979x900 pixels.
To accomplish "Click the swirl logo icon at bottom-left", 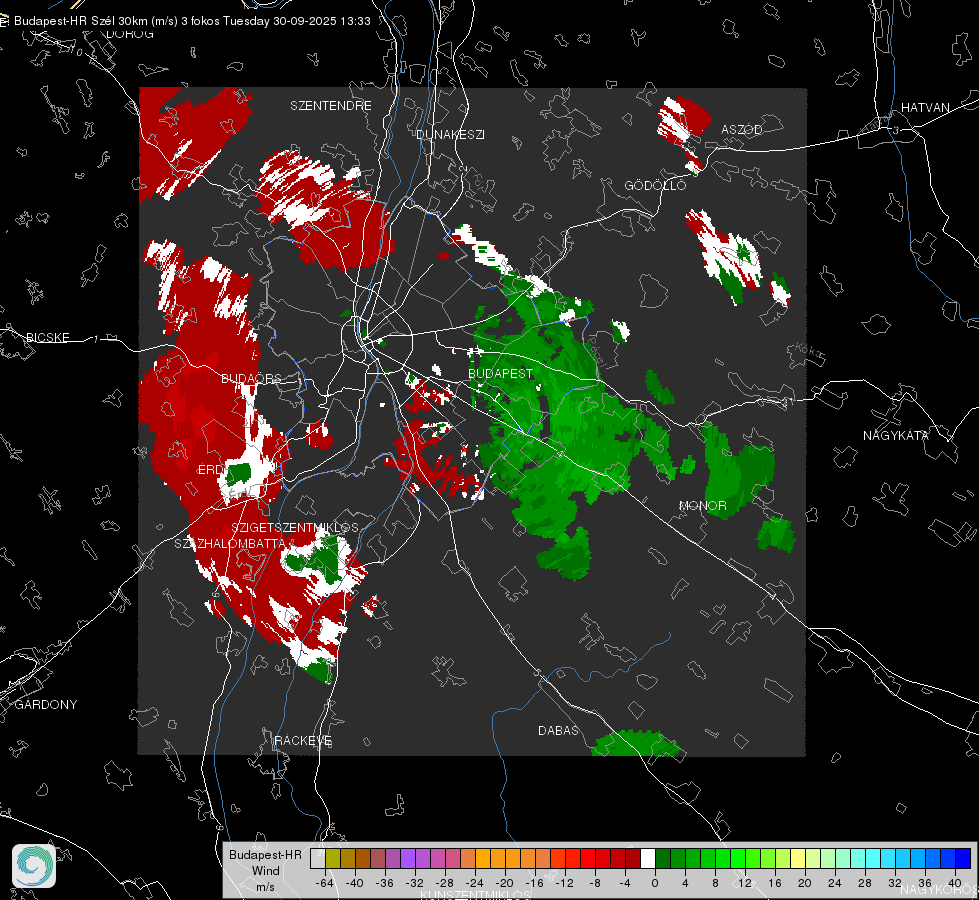I will 34,866.
